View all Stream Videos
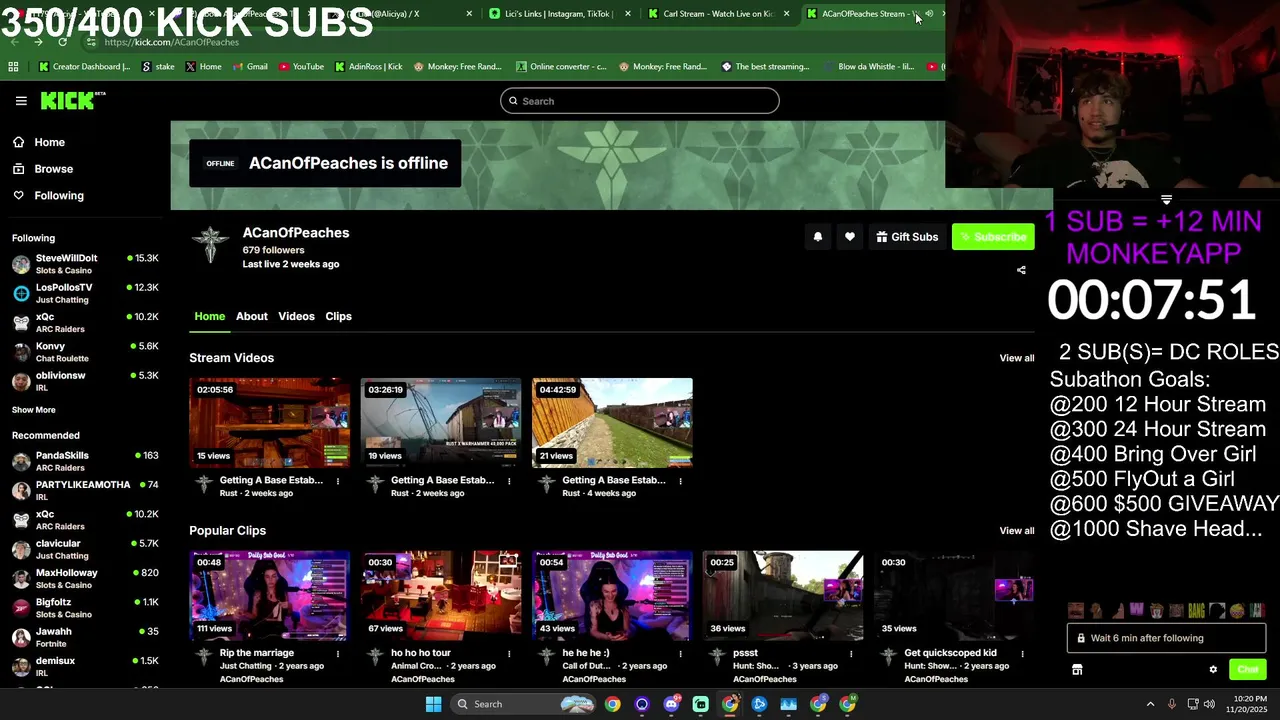The width and height of the screenshot is (1280, 720). pos(1017,358)
